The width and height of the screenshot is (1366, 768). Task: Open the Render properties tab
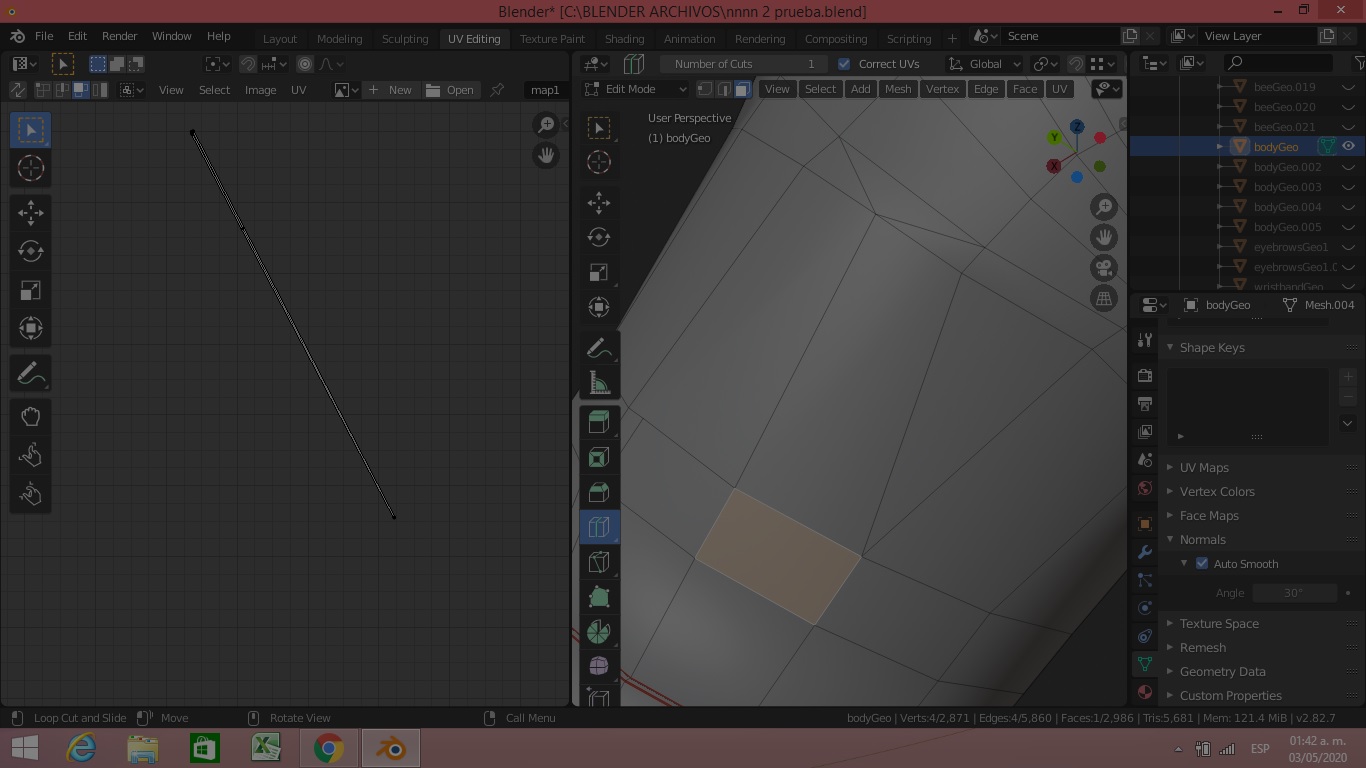tap(1145, 376)
